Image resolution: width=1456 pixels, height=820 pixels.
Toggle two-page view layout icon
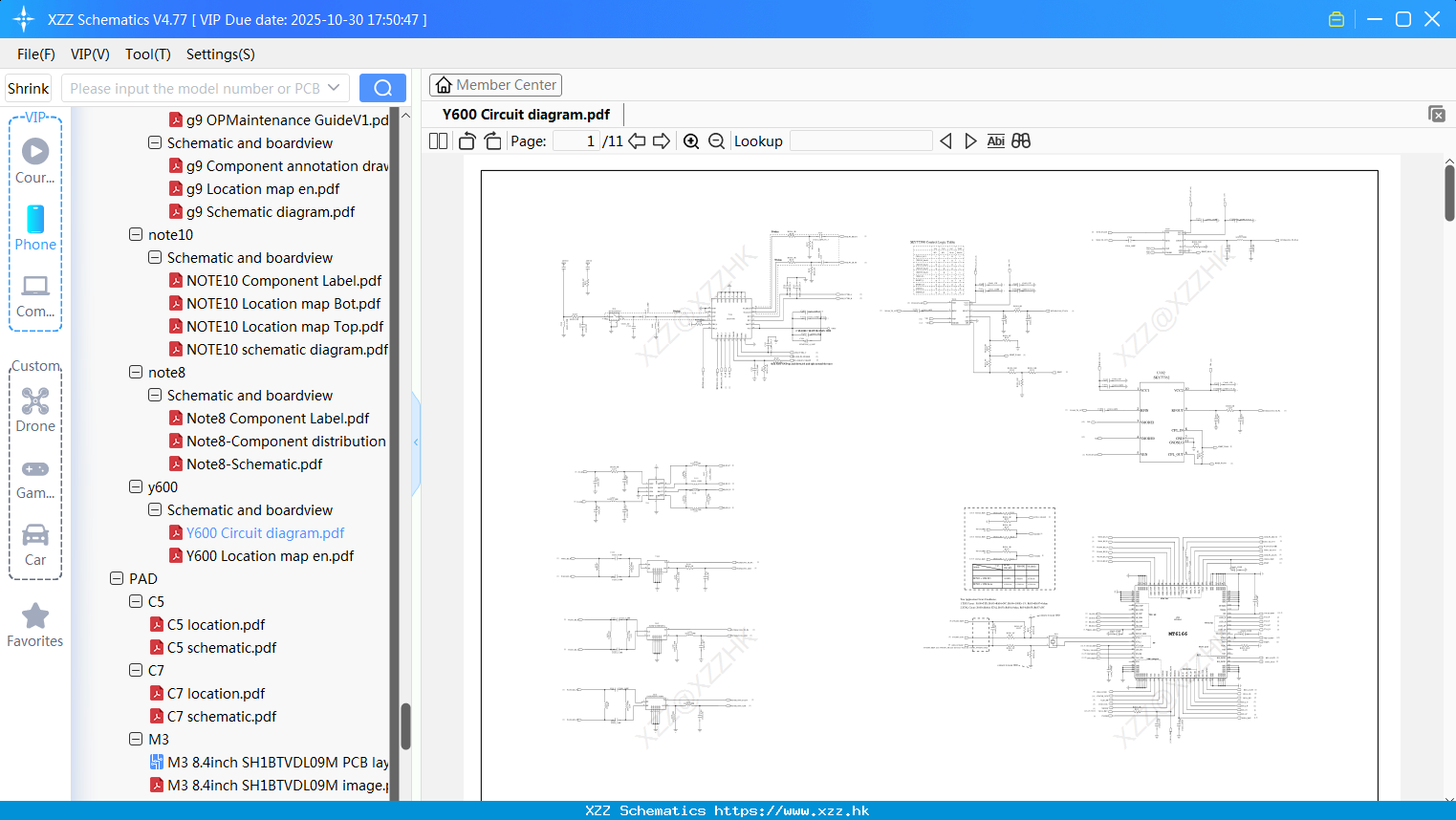tap(438, 140)
